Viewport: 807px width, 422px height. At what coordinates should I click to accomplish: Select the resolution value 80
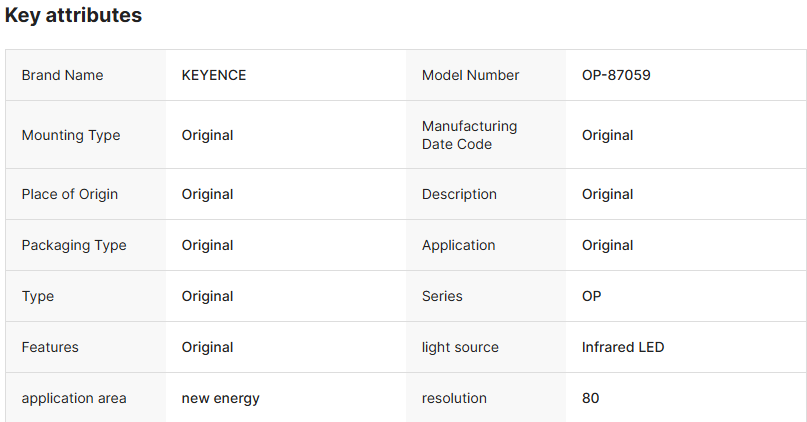coord(590,398)
